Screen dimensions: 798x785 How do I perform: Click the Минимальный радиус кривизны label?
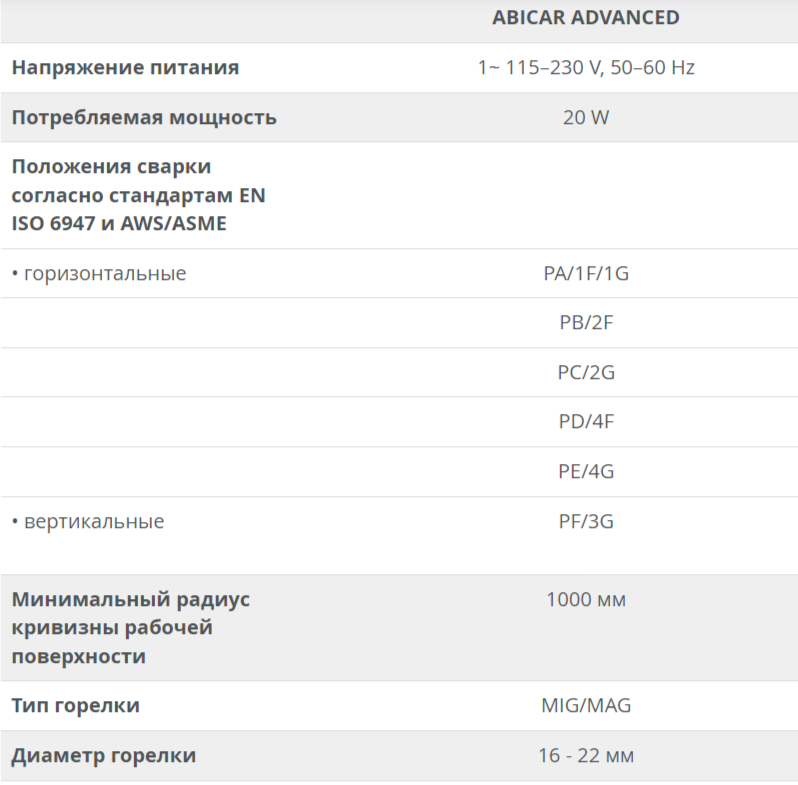pyautogui.click(x=131, y=628)
